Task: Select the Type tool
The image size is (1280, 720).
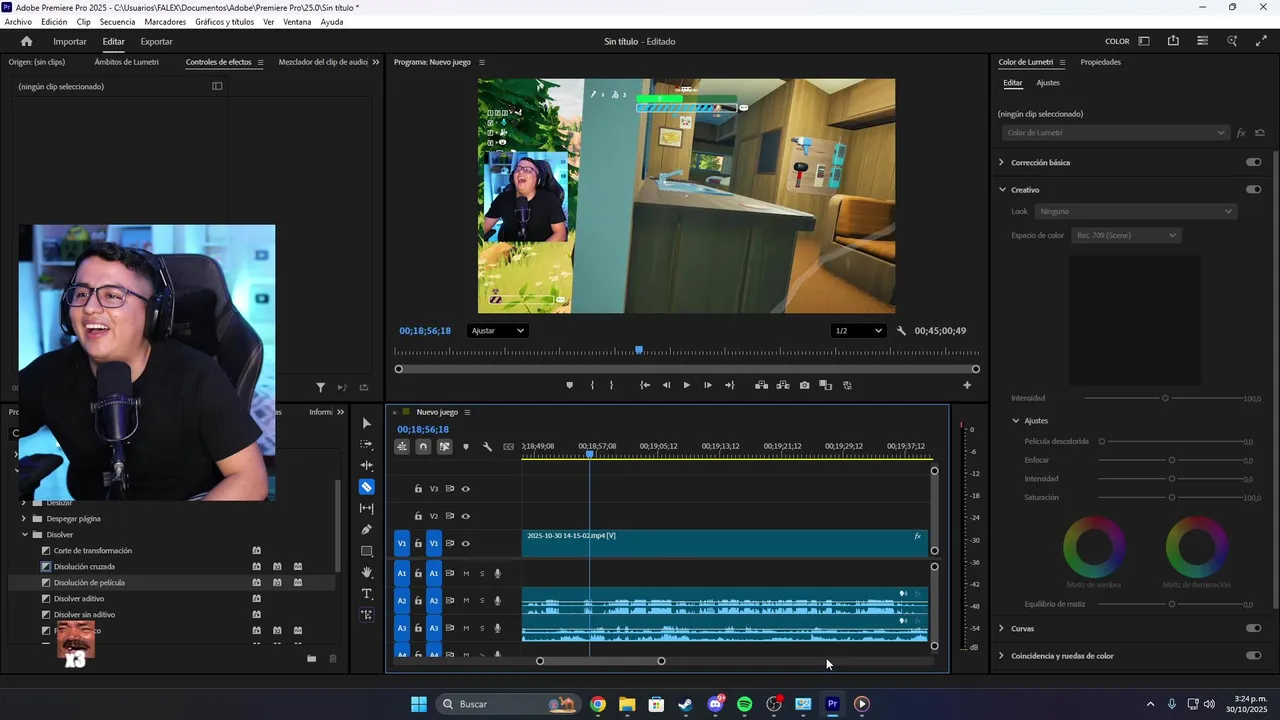Action: tap(367, 594)
